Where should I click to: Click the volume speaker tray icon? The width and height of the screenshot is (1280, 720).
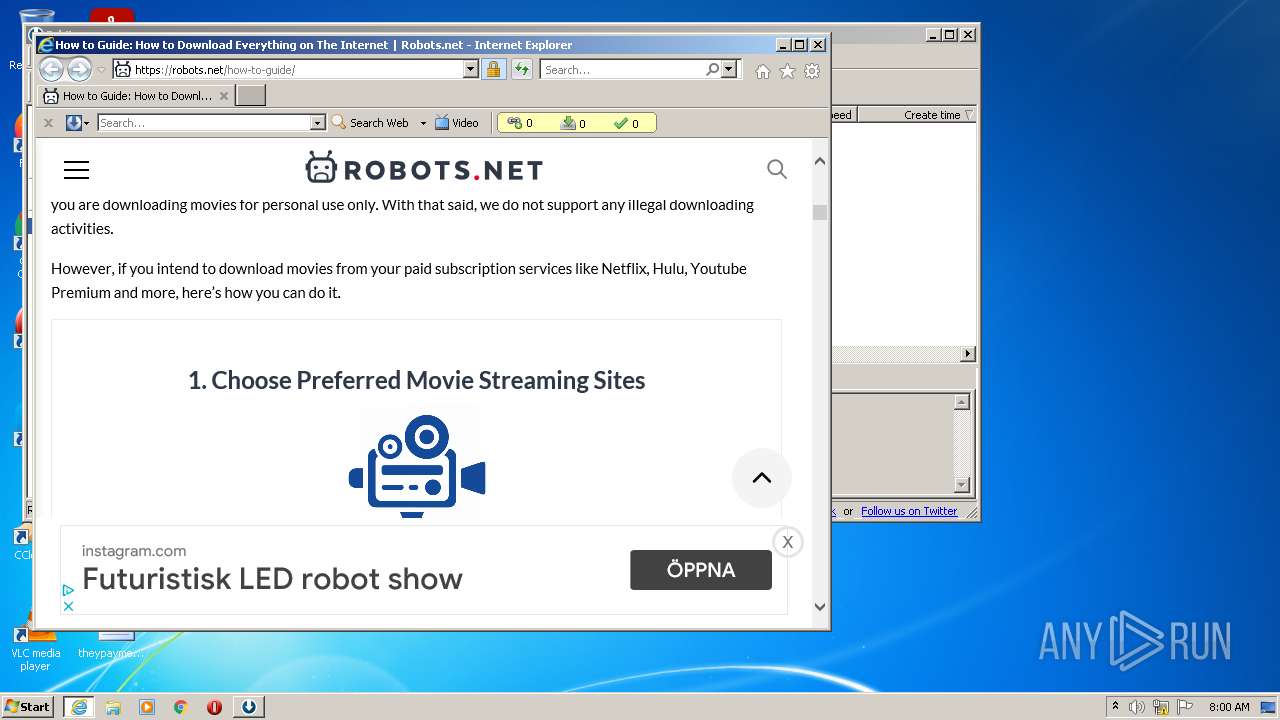[1137, 707]
